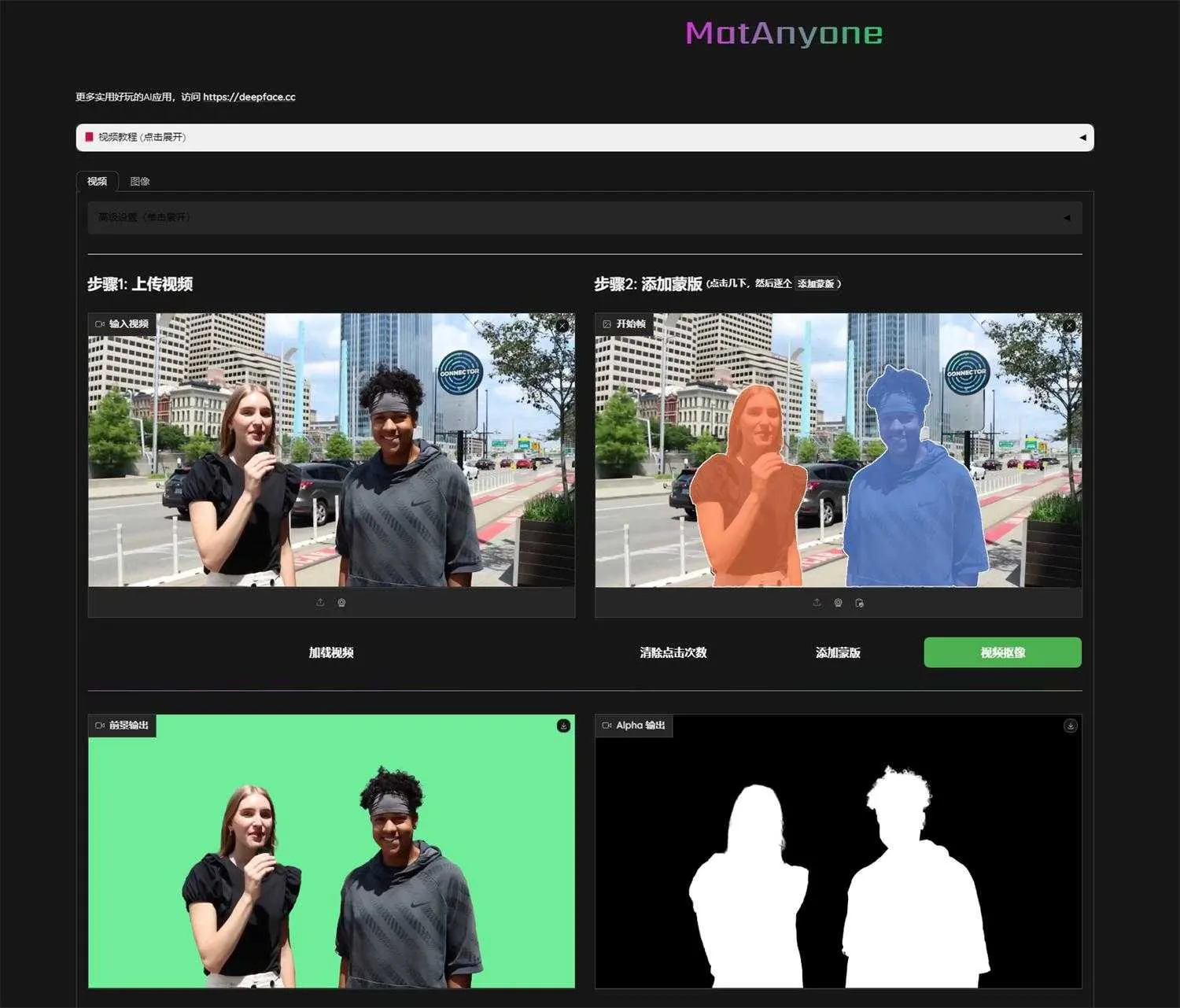Screen dimensions: 1180x1008
Task: Click the 步骤1: 上传视频 heading
Action: tap(140, 284)
